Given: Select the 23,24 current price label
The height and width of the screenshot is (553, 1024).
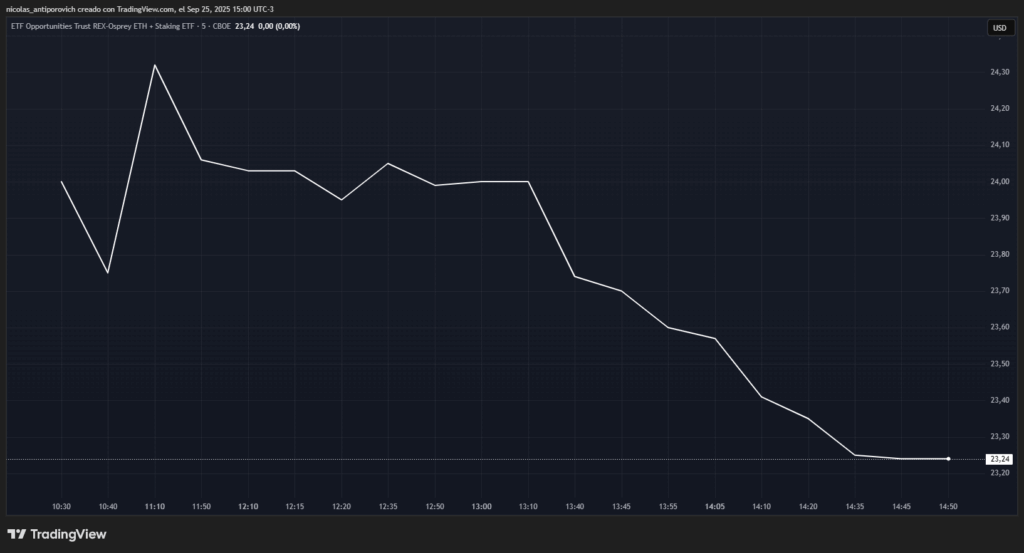Looking at the screenshot, I should pos(999,459).
